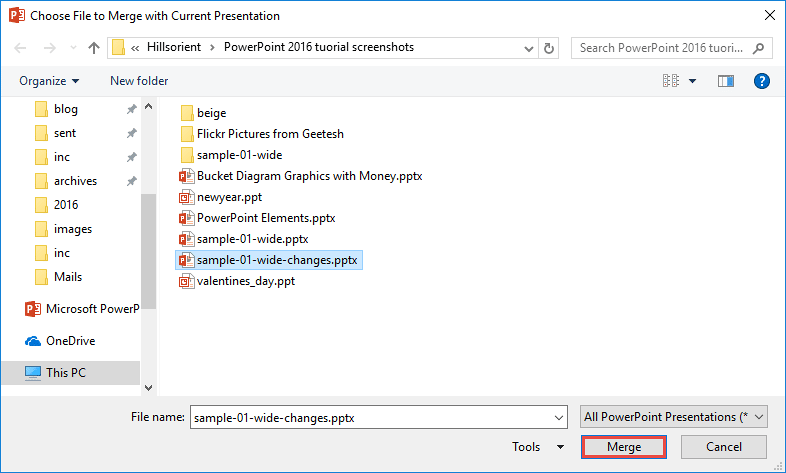Viewport: 786px width, 473px height.
Task: Refresh the current folder view
Action: [x=549, y=49]
